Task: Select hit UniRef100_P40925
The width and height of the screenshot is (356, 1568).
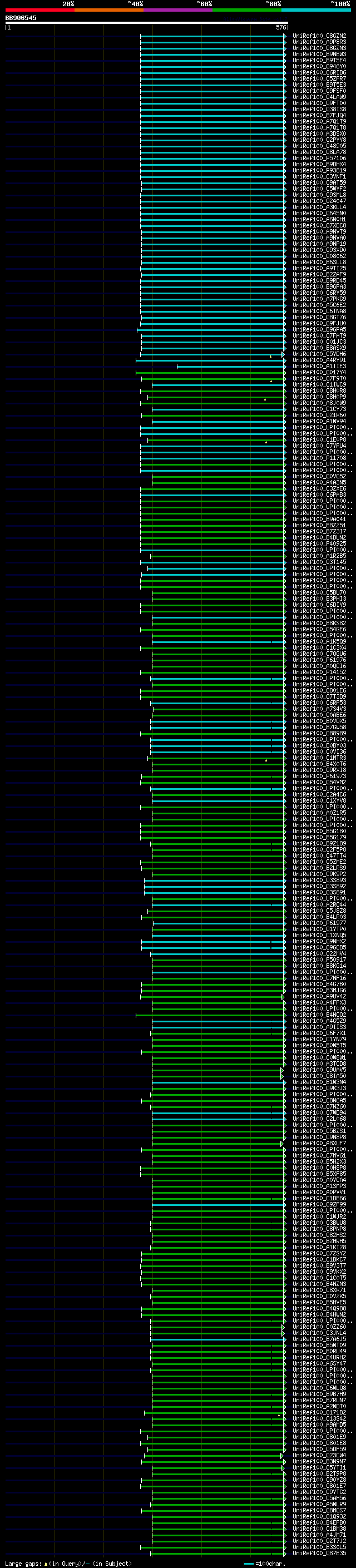Action: 319,543
